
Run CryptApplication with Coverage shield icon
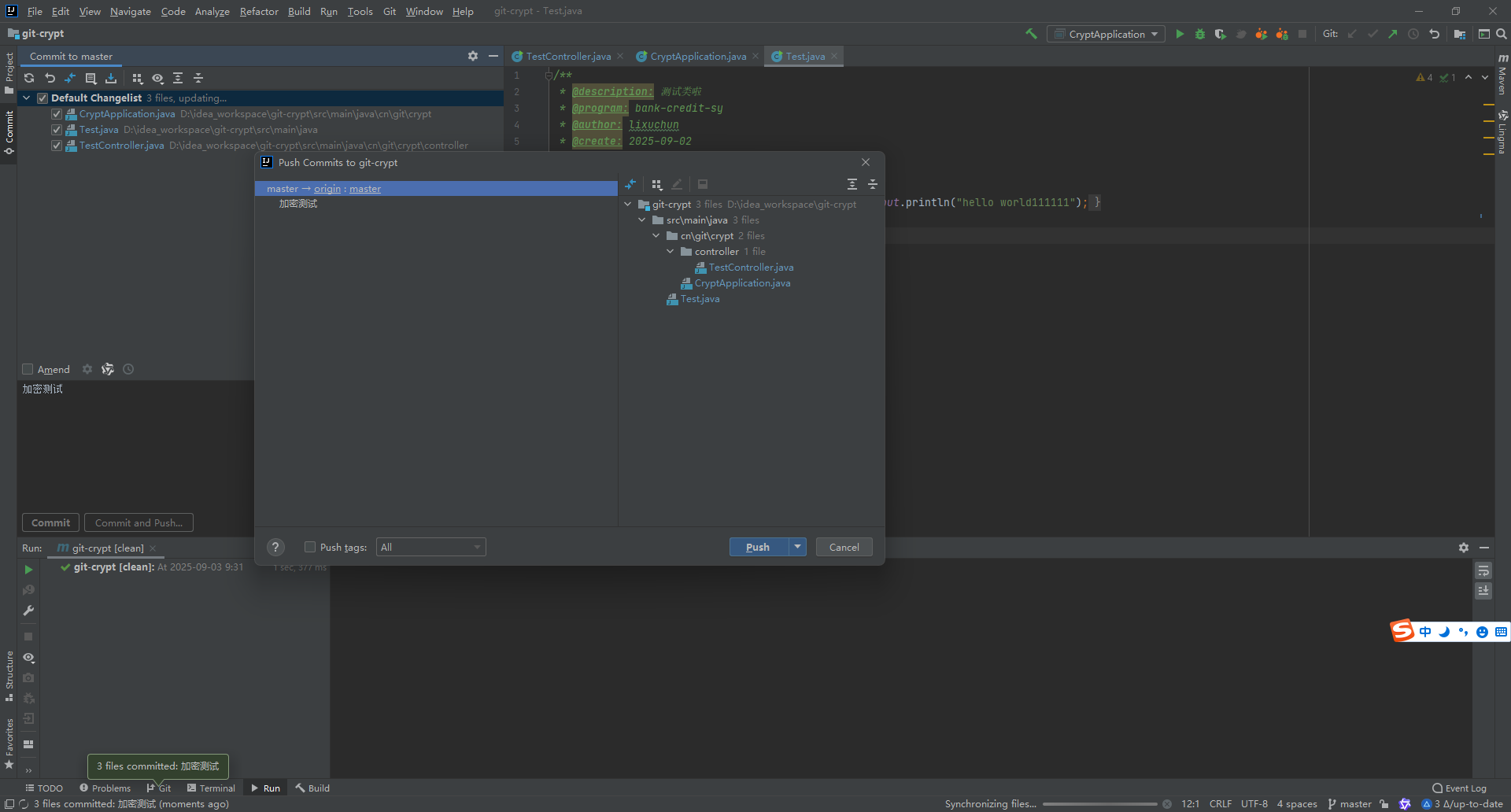click(x=1221, y=34)
